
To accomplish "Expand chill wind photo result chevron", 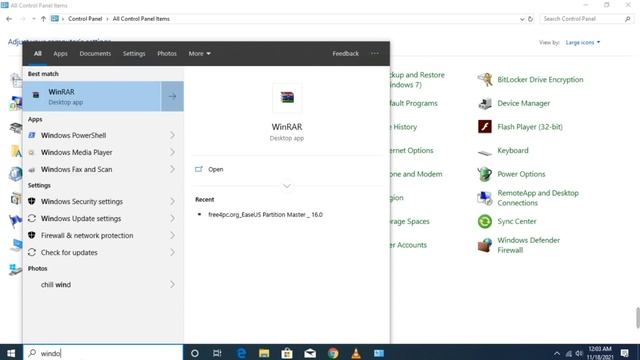I will pyautogui.click(x=172, y=284).
